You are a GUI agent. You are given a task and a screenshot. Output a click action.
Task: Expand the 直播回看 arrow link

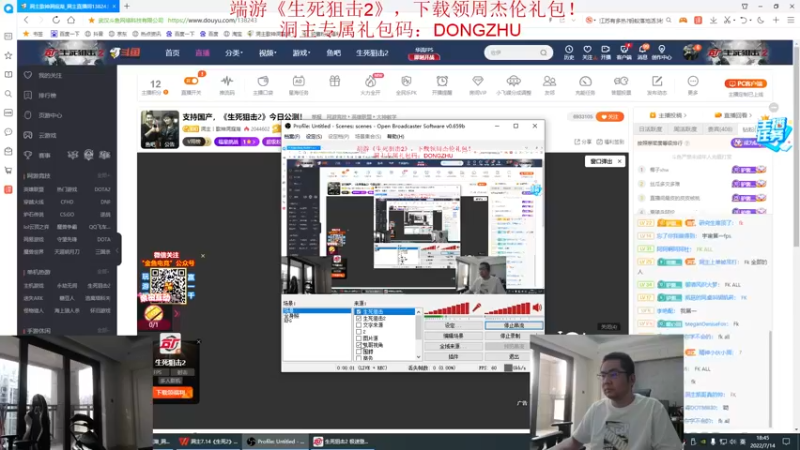pyautogui.click(x=733, y=115)
